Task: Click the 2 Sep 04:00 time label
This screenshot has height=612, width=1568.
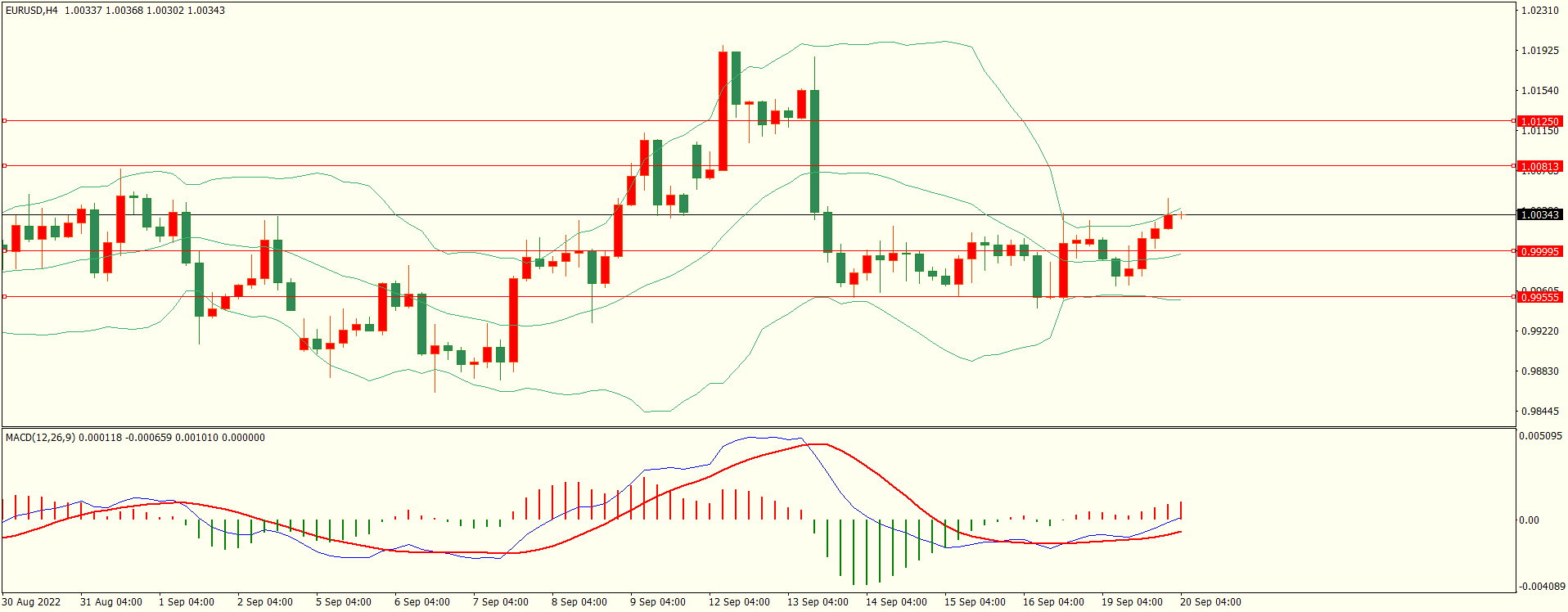Action: (x=264, y=602)
